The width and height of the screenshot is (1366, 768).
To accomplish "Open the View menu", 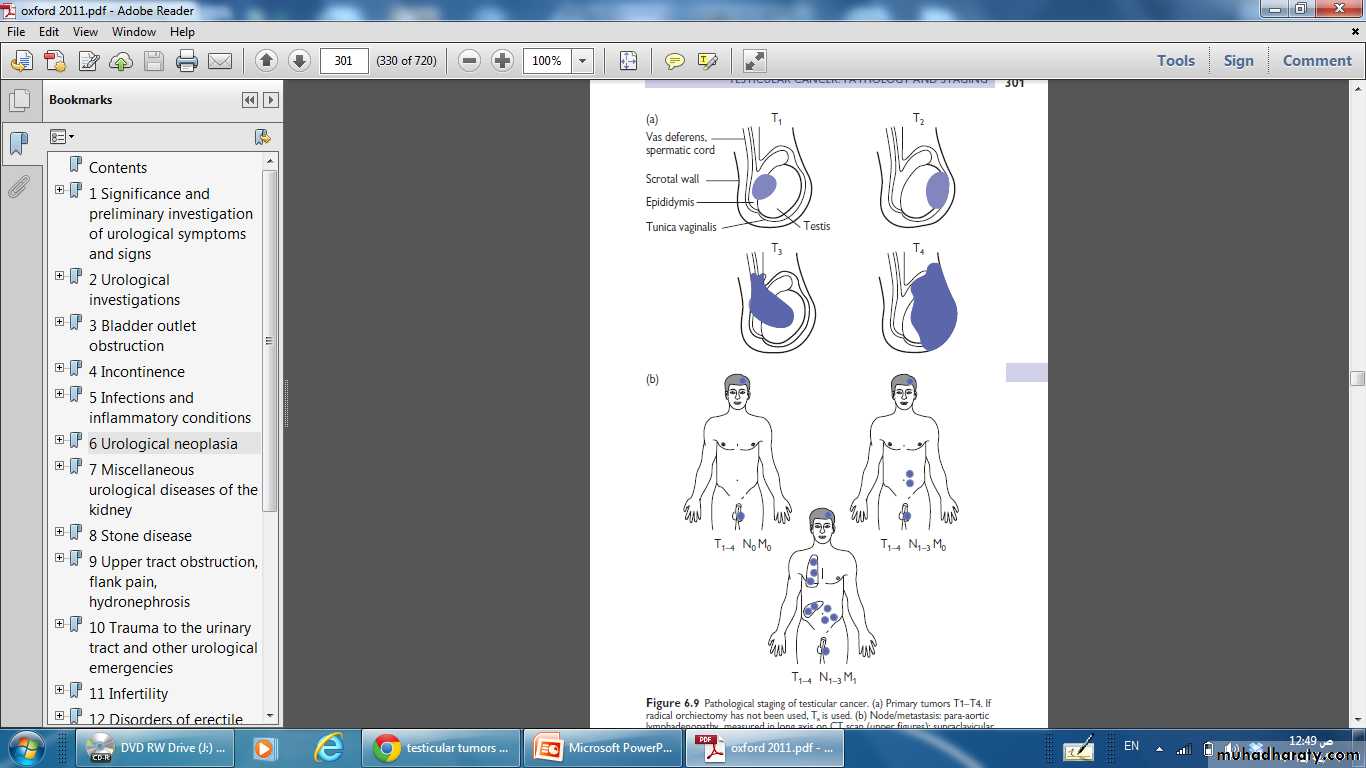I will tap(85, 32).
